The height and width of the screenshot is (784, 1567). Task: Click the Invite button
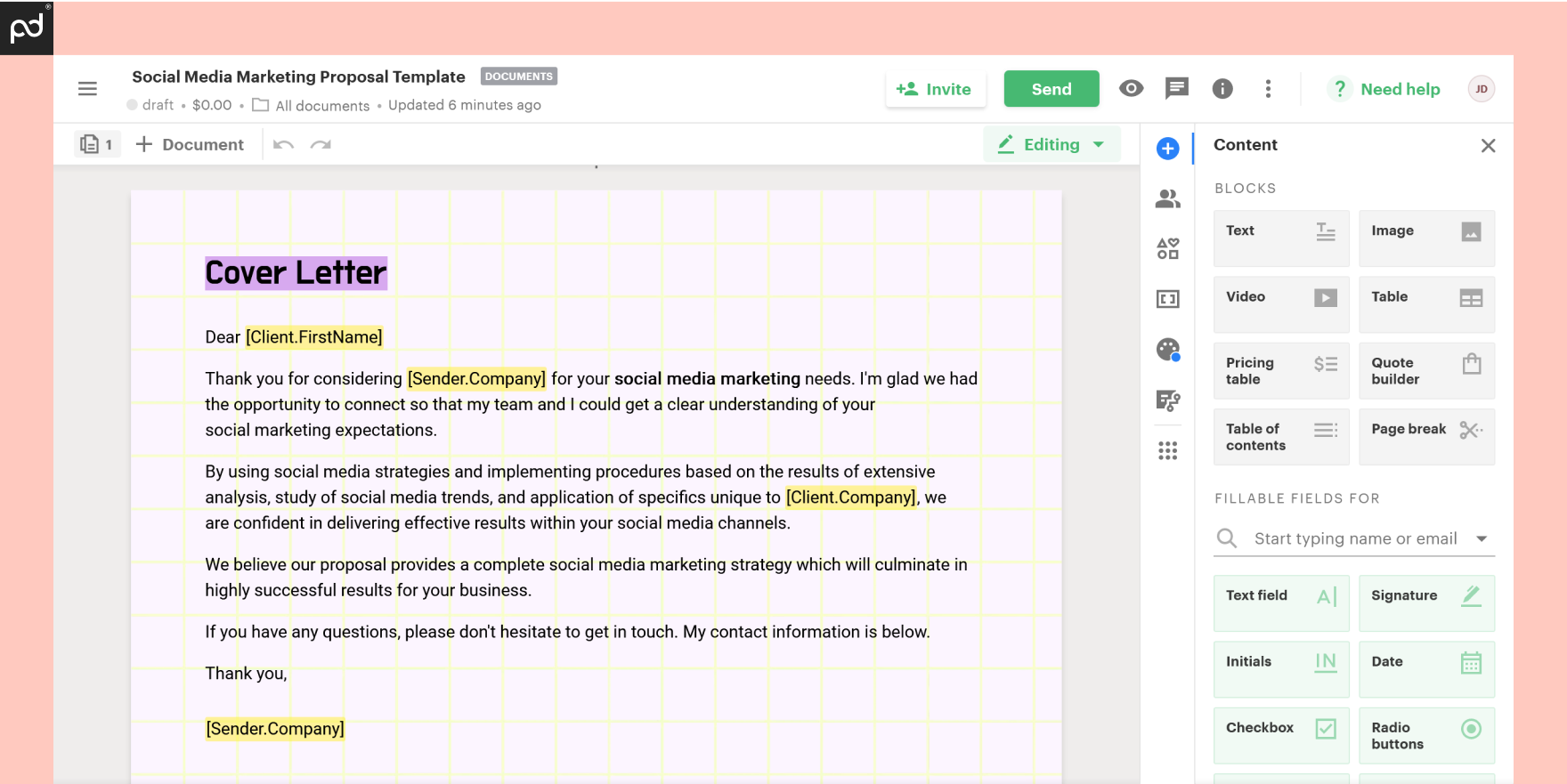point(935,89)
